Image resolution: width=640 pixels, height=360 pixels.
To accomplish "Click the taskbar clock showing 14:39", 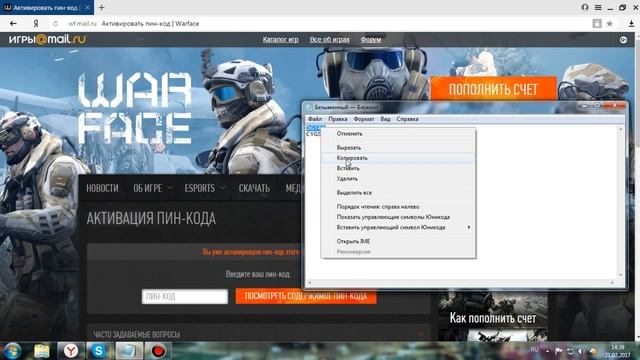I will tap(618, 351).
